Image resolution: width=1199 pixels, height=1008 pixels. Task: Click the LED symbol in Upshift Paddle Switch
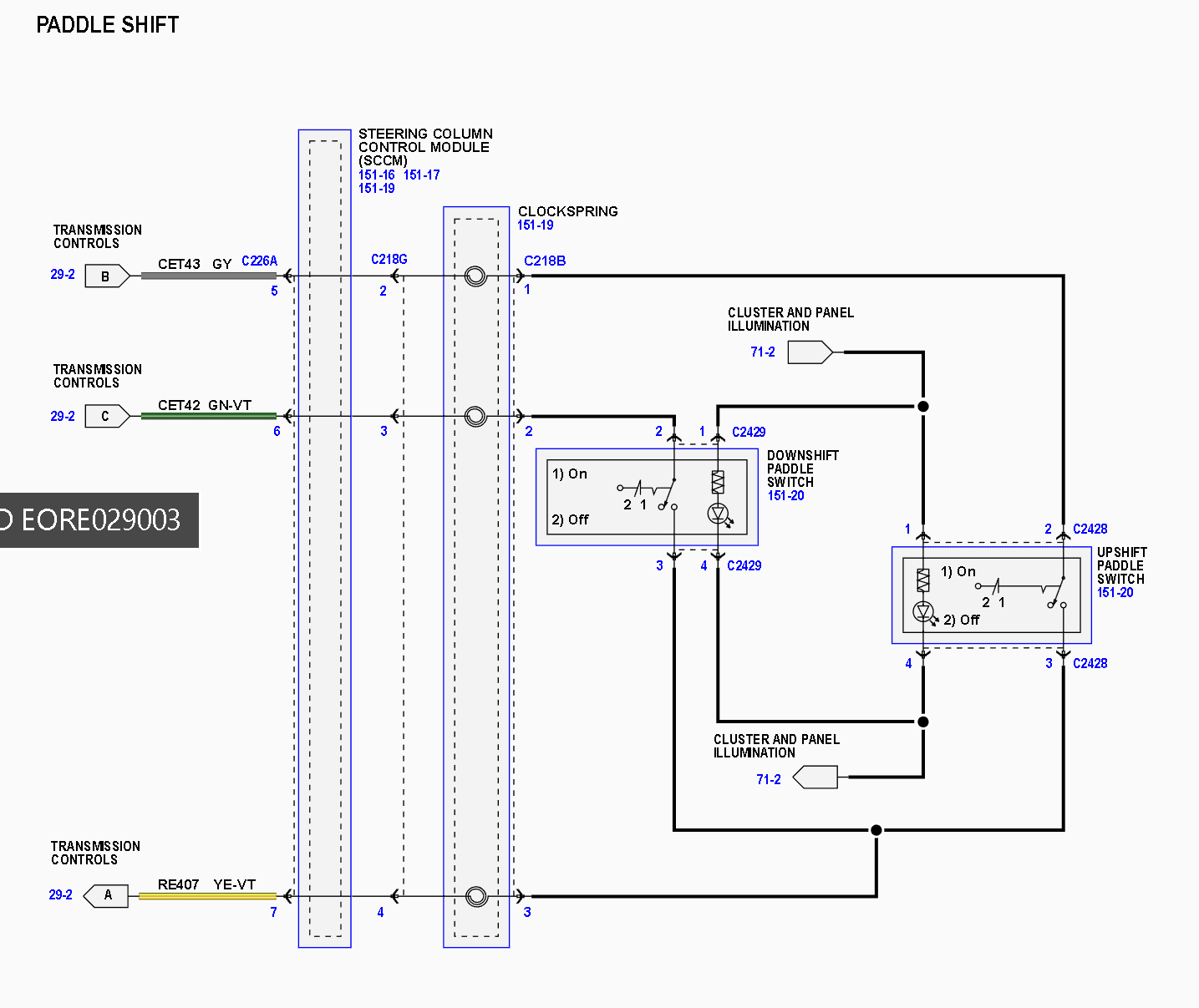(924, 612)
